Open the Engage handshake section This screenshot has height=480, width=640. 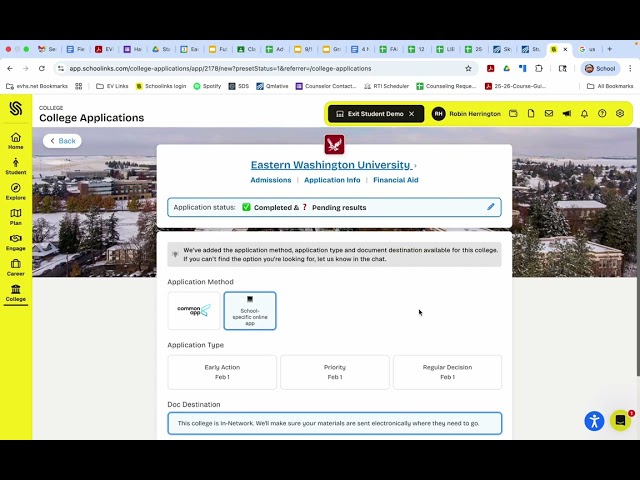tap(16, 242)
